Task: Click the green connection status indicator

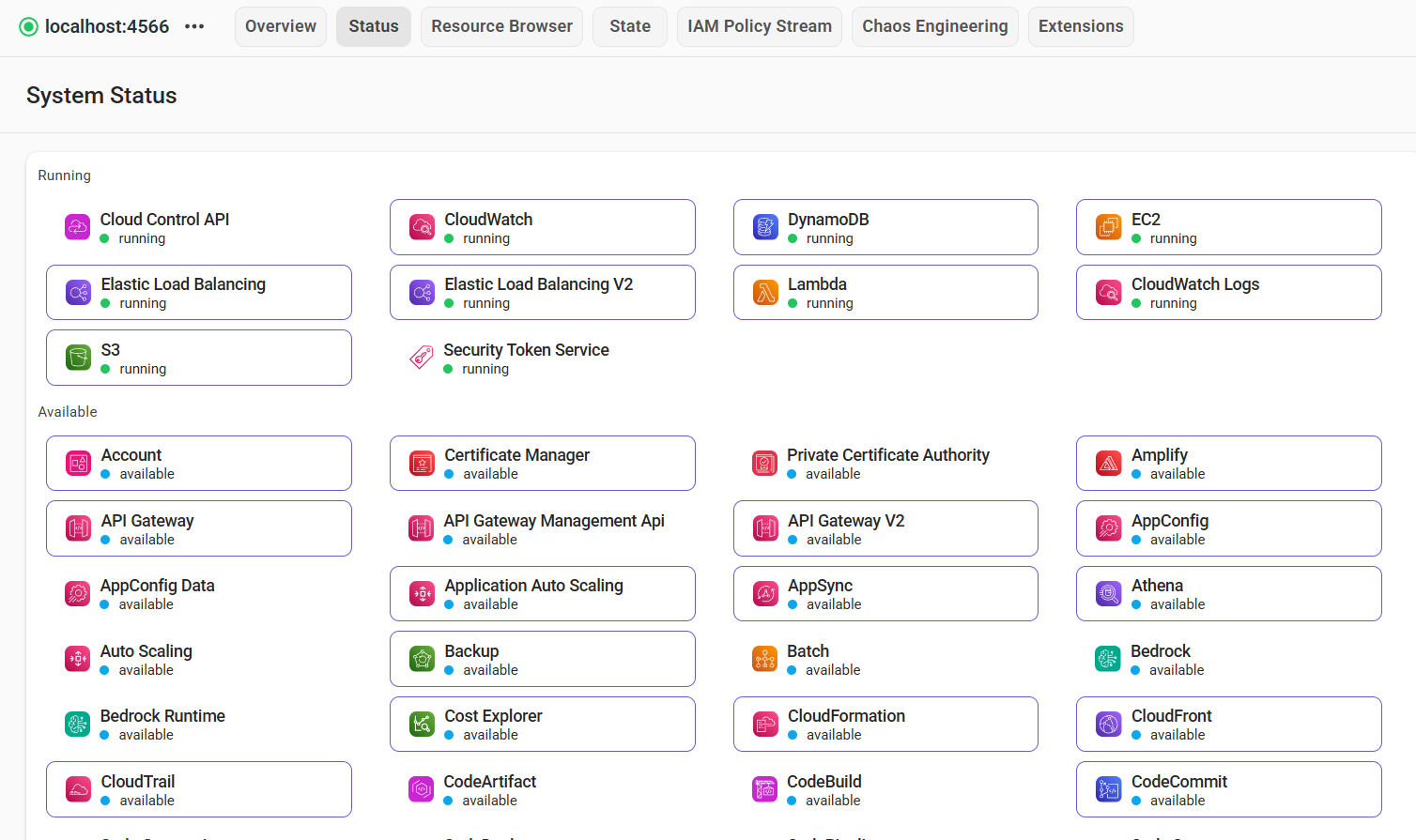Action: [29, 26]
